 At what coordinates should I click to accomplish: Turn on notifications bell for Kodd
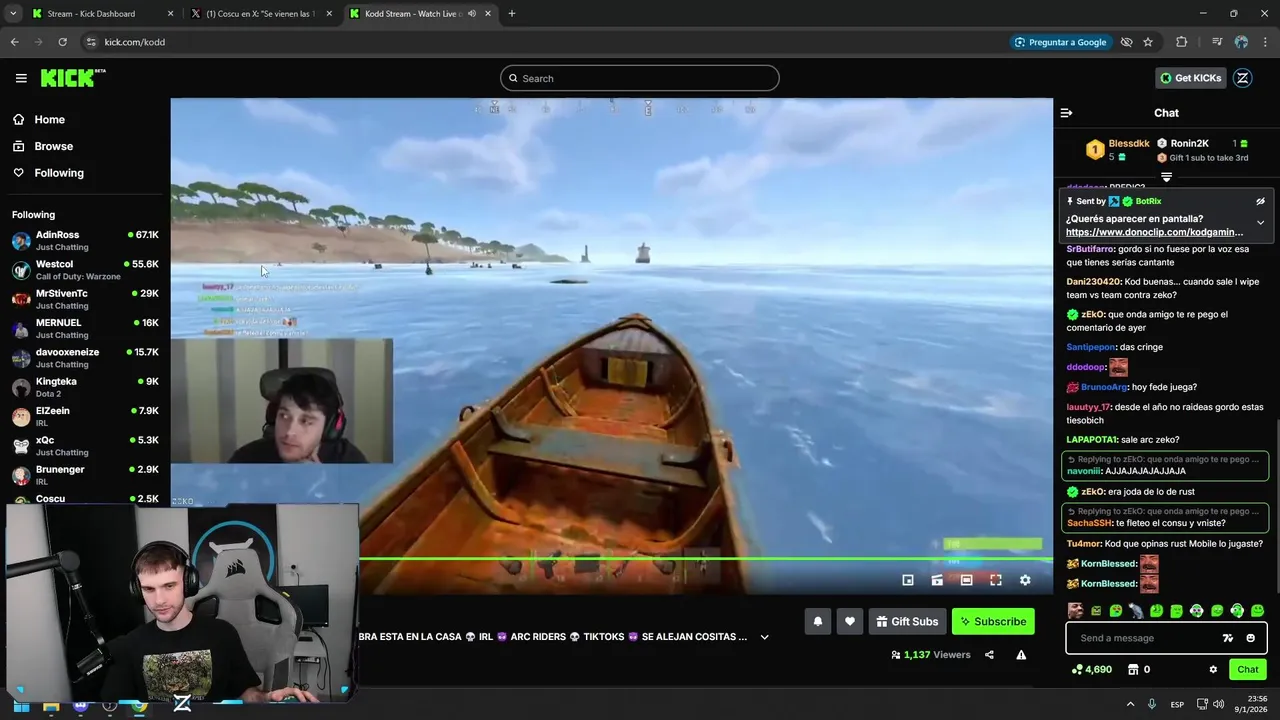[818, 621]
